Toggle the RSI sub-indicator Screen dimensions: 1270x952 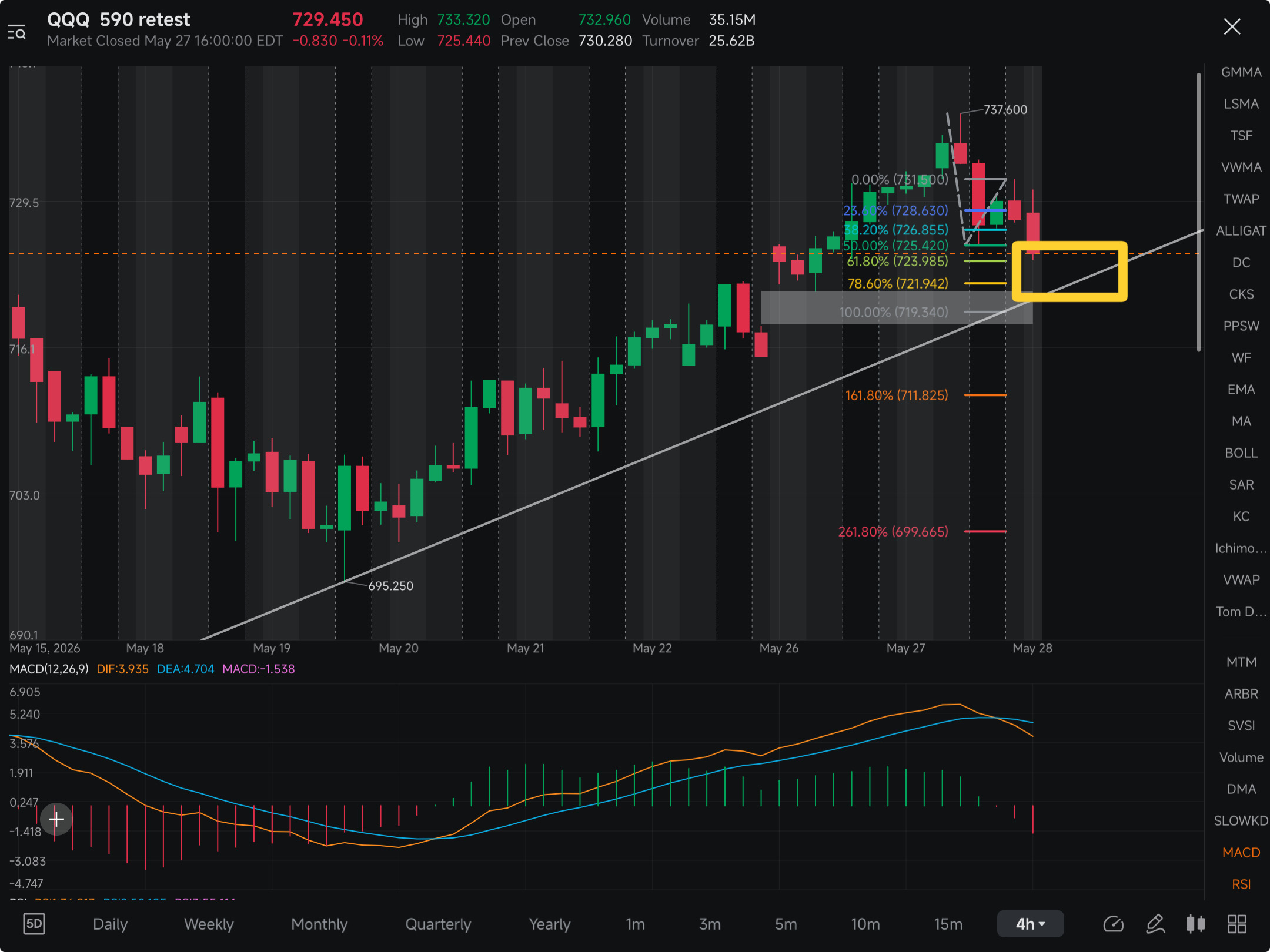1241,884
